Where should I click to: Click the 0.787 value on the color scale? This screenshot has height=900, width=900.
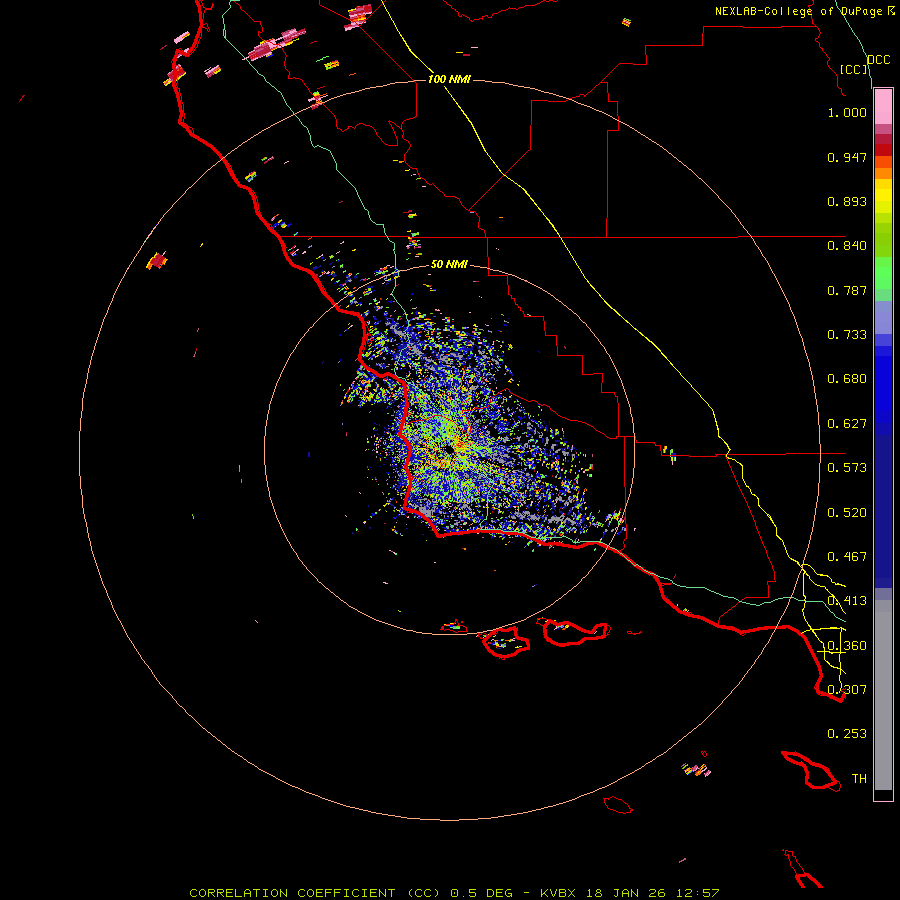pyautogui.click(x=847, y=290)
